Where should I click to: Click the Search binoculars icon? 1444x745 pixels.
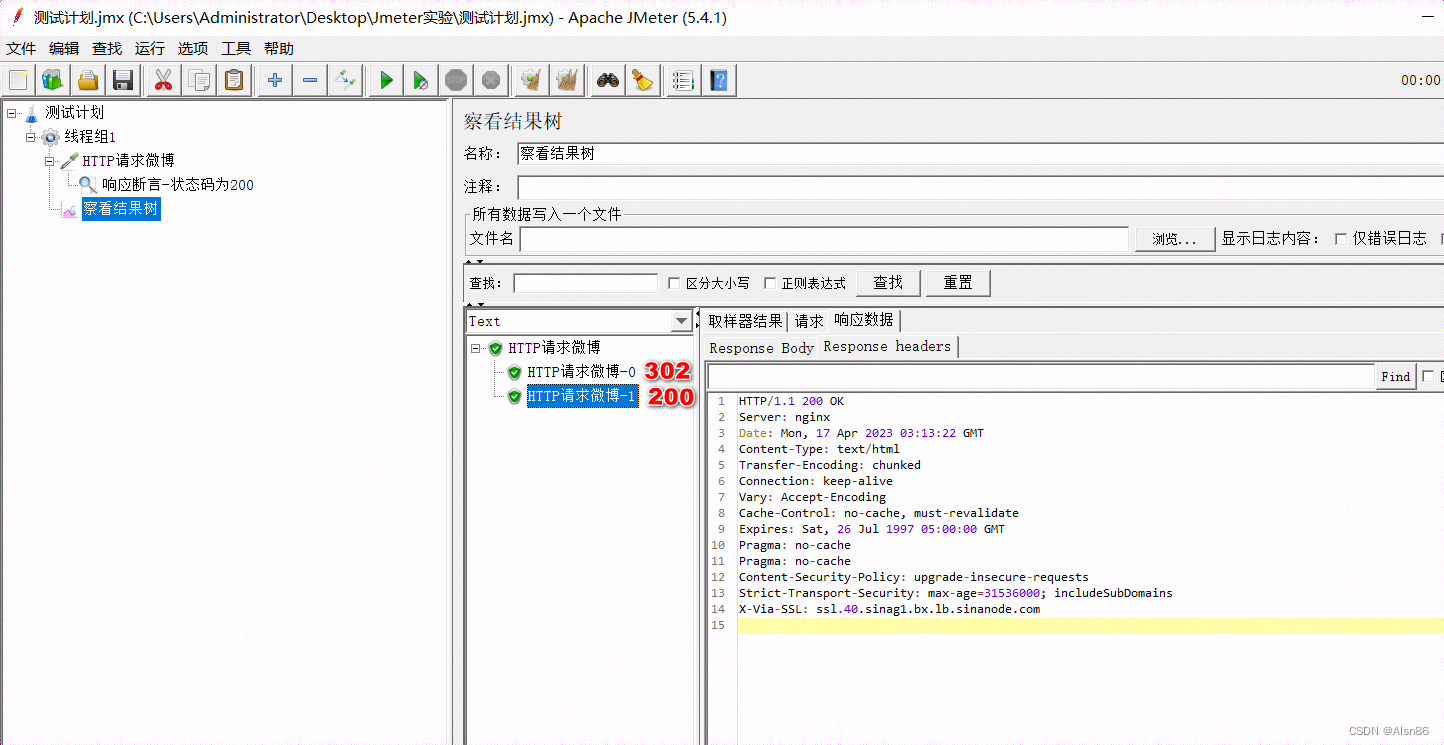click(x=607, y=81)
